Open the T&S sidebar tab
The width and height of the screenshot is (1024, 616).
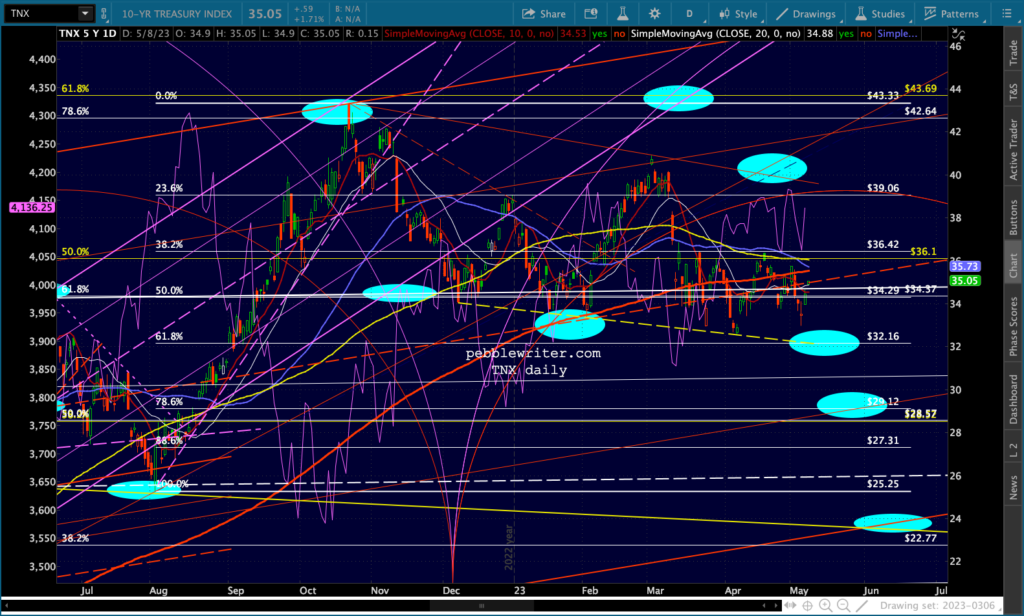1013,91
